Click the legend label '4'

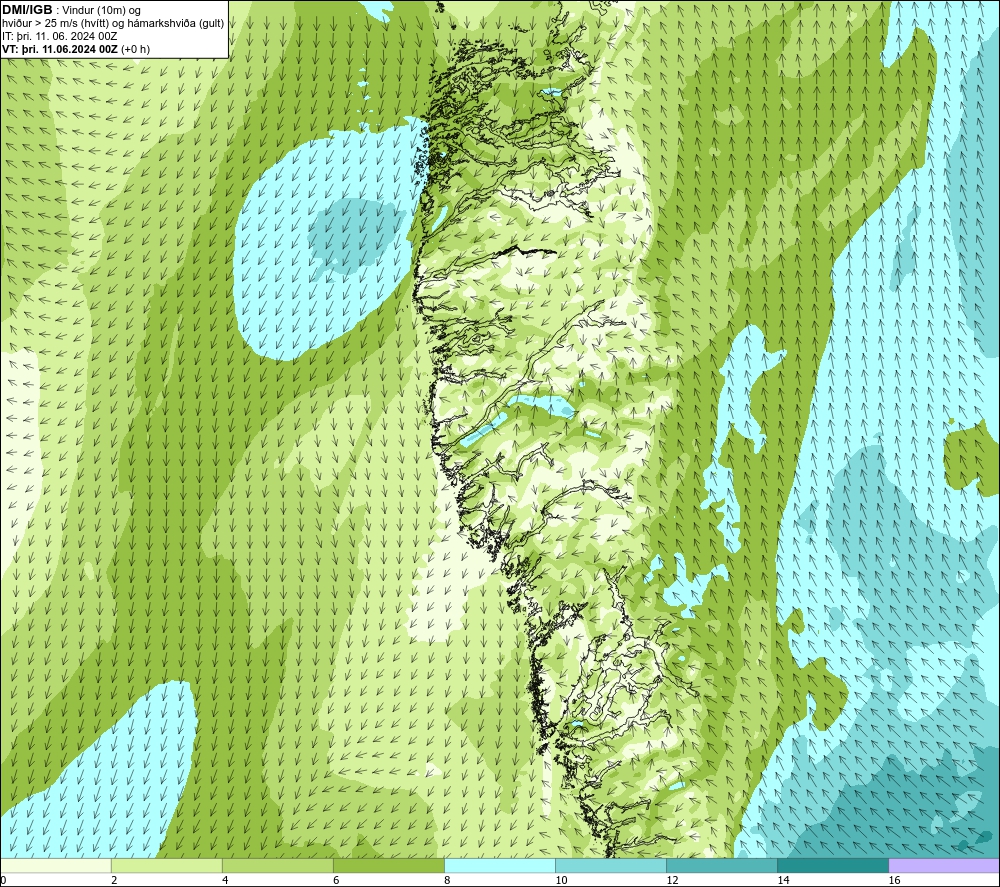[224, 880]
